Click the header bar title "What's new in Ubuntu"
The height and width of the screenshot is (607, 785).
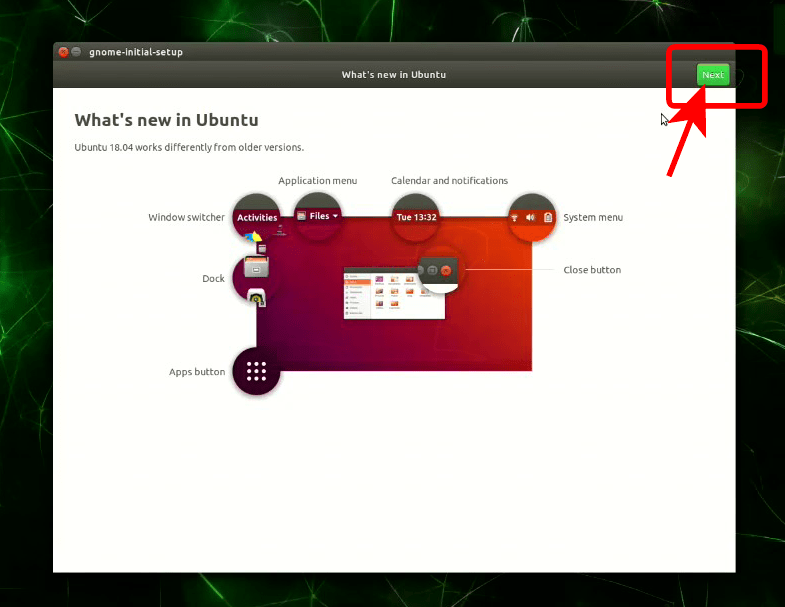point(394,75)
